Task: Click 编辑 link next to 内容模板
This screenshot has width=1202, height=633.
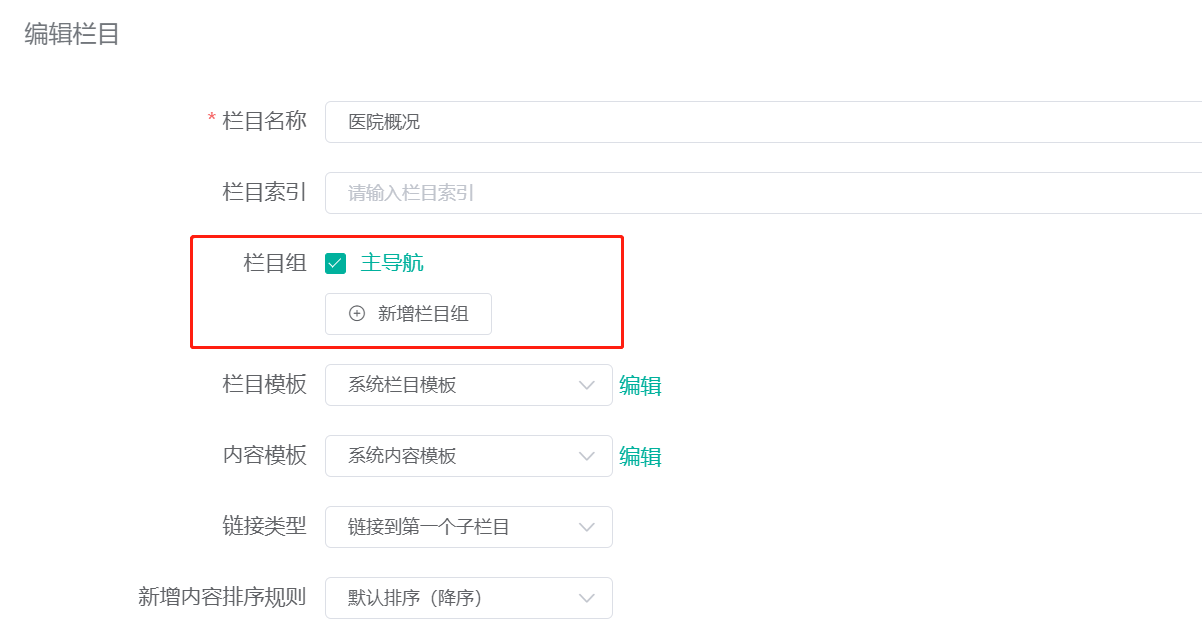Action: (639, 456)
